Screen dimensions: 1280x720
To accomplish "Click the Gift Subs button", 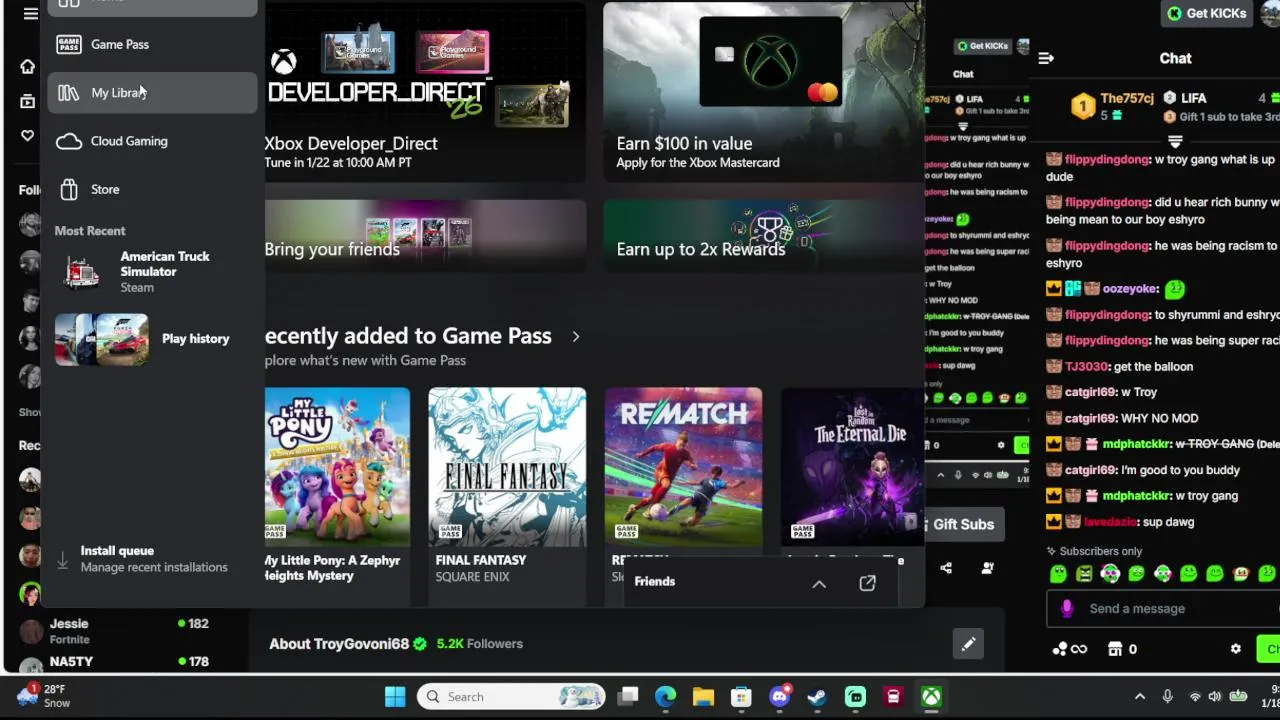I will pos(963,524).
